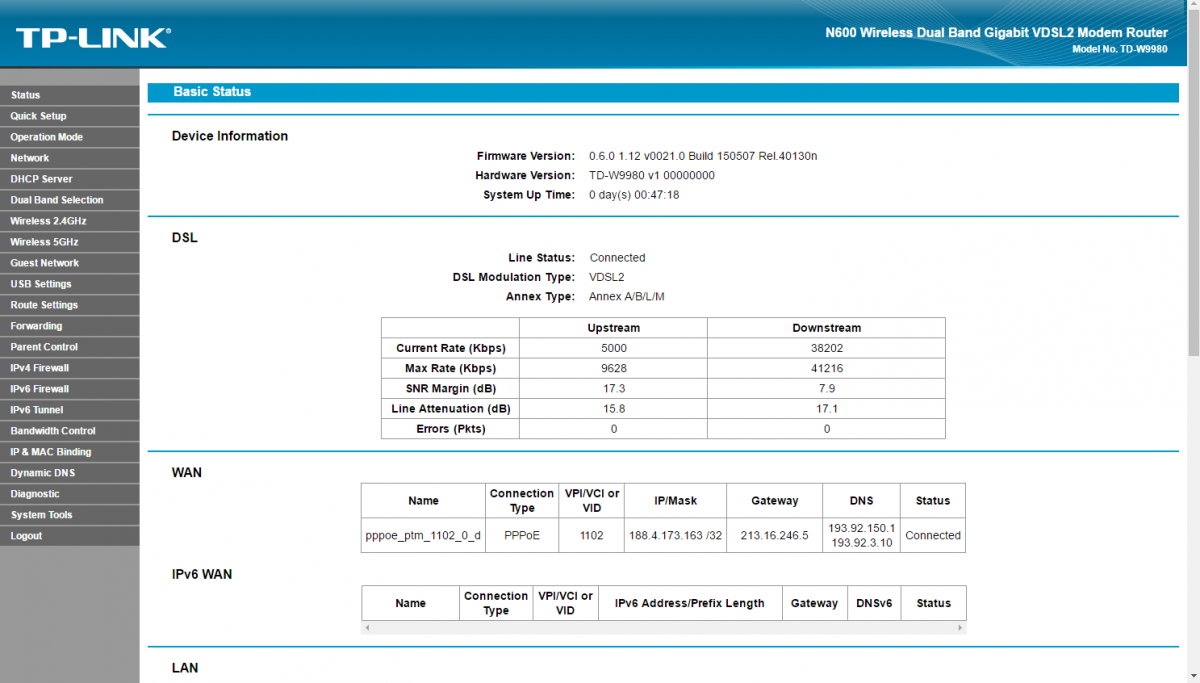
Task: Click the IPv6 WAN table horizontal scrollbar
Action: [x=664, y=628]
